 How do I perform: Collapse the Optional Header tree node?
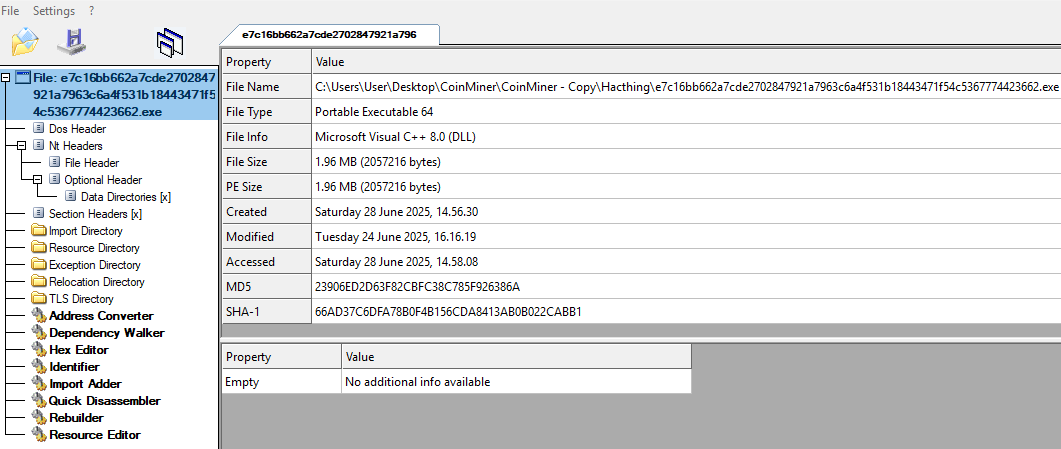38,180
